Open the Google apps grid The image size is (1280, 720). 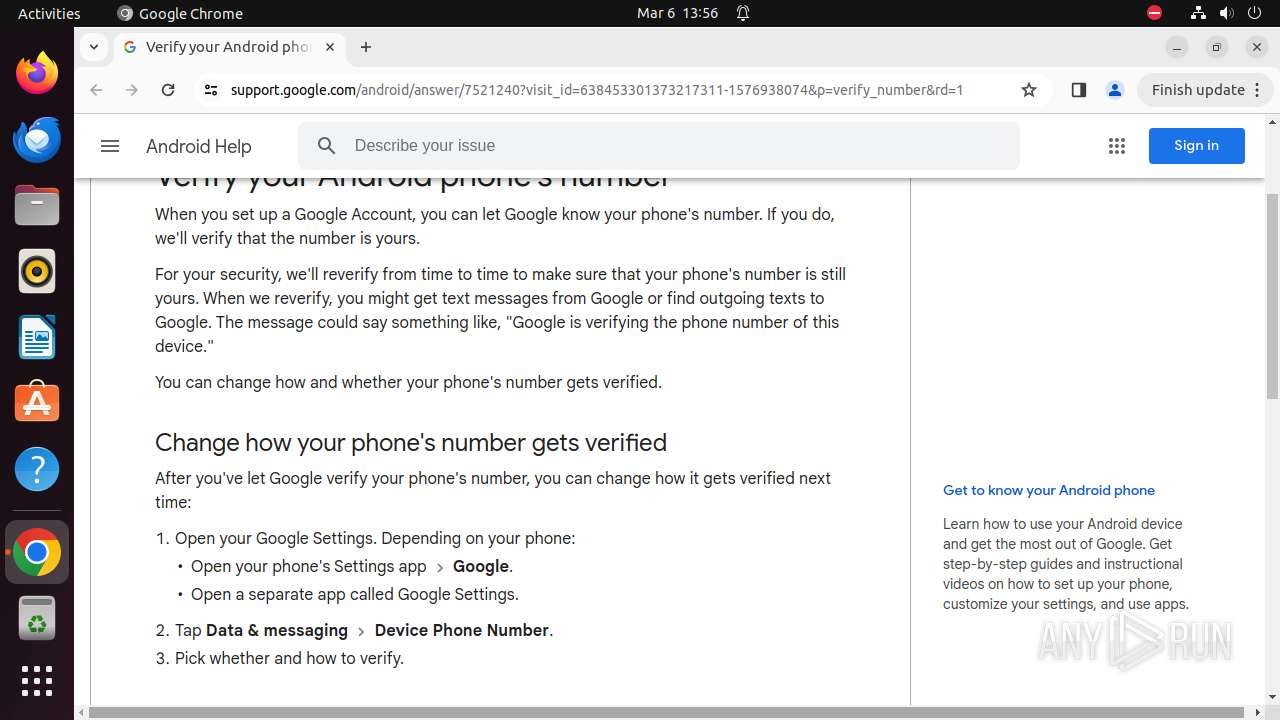(1117, 146)
